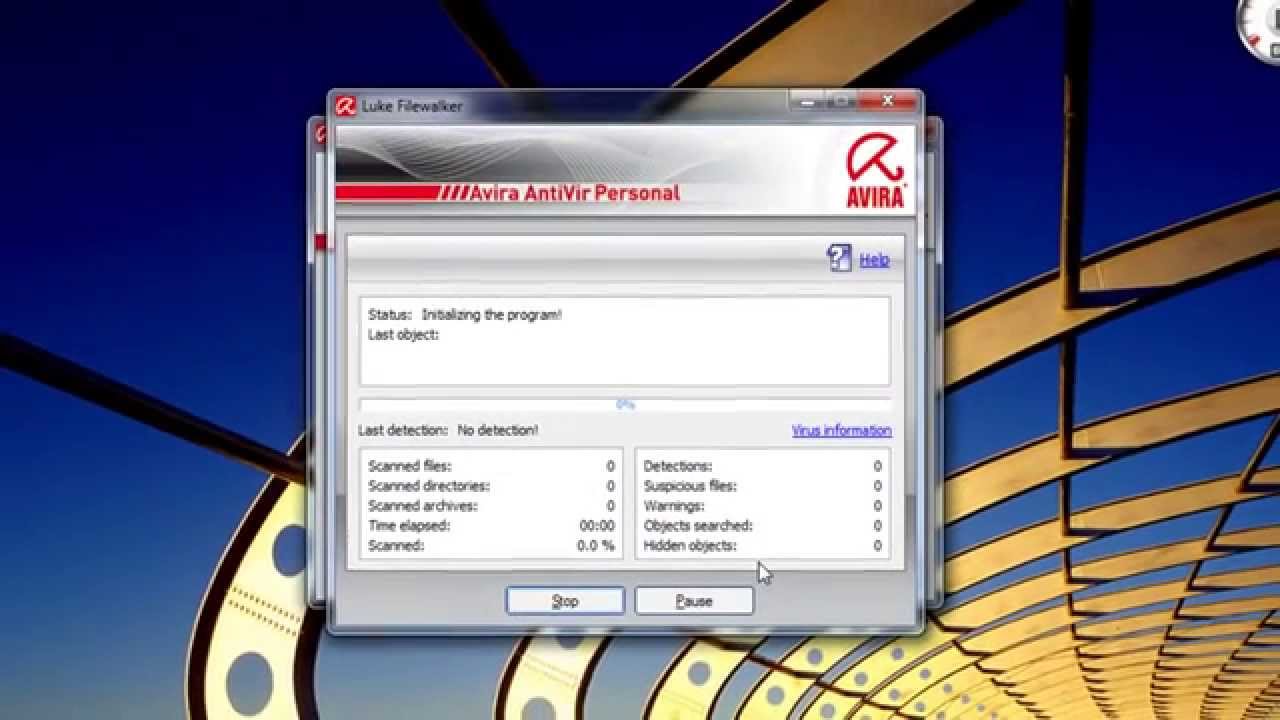Click the scan progress bar
The image size is (1280, 720).
[x=625, y=405]
